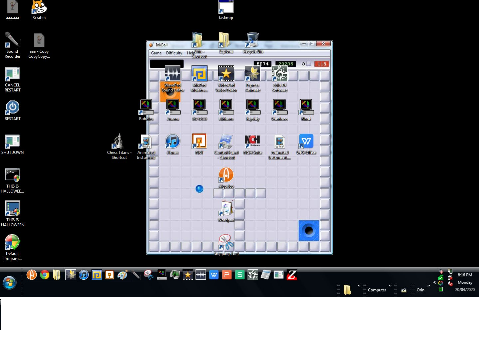Click the iTunes icon in the taskbar
This screenshot has width=480, height=360.
(x=84, y=275)
